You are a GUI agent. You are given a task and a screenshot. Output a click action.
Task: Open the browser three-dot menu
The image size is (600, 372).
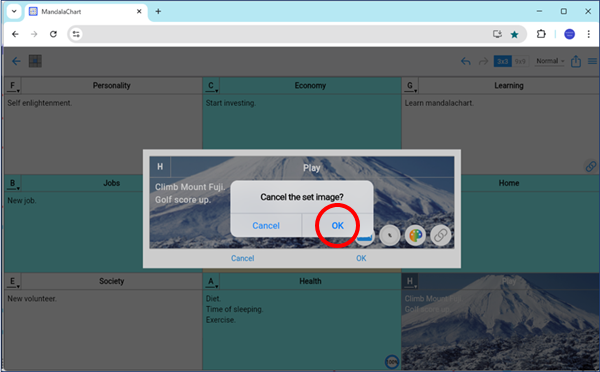(x=589, y=34)
